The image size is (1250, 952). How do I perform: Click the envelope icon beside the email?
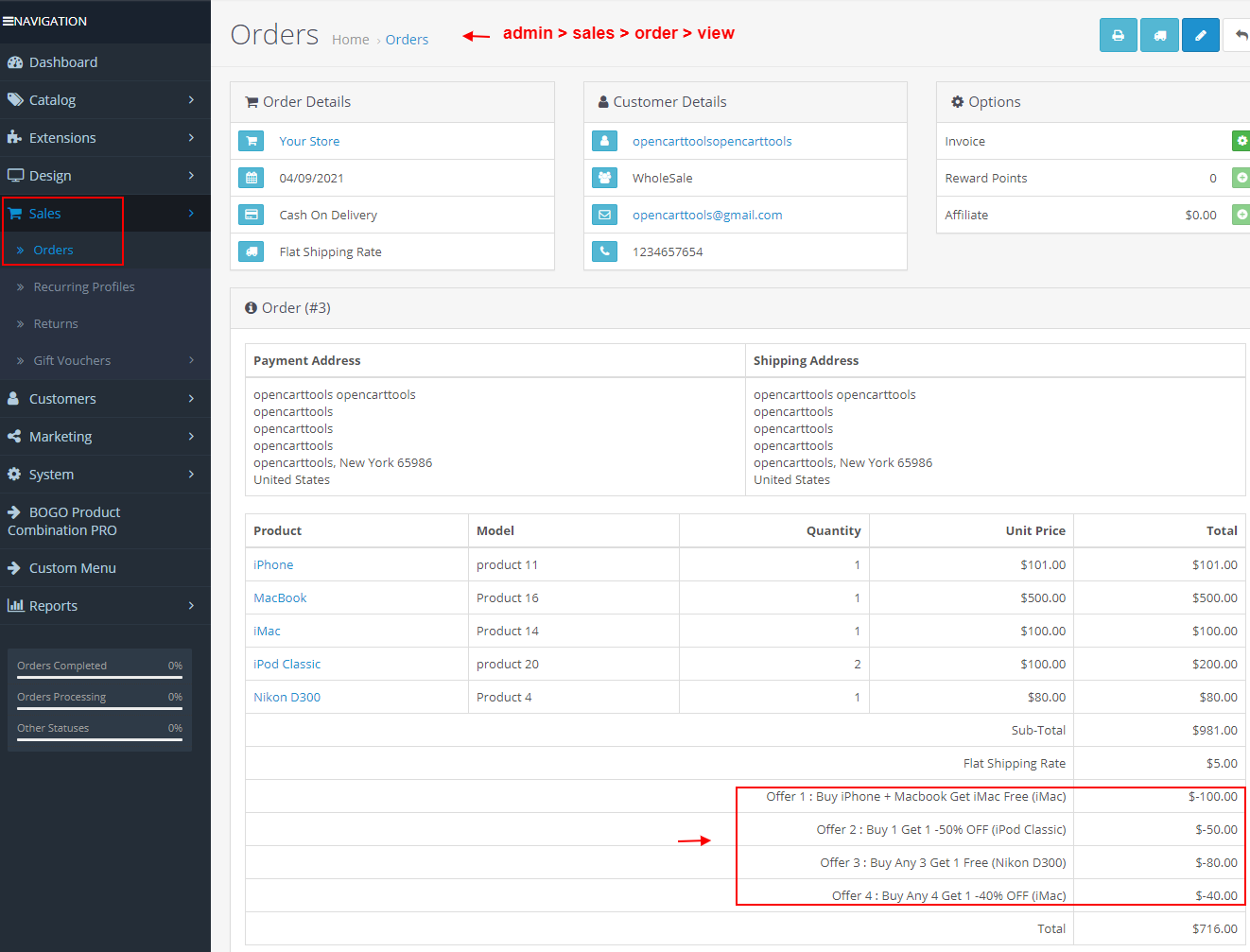point(604,215)
